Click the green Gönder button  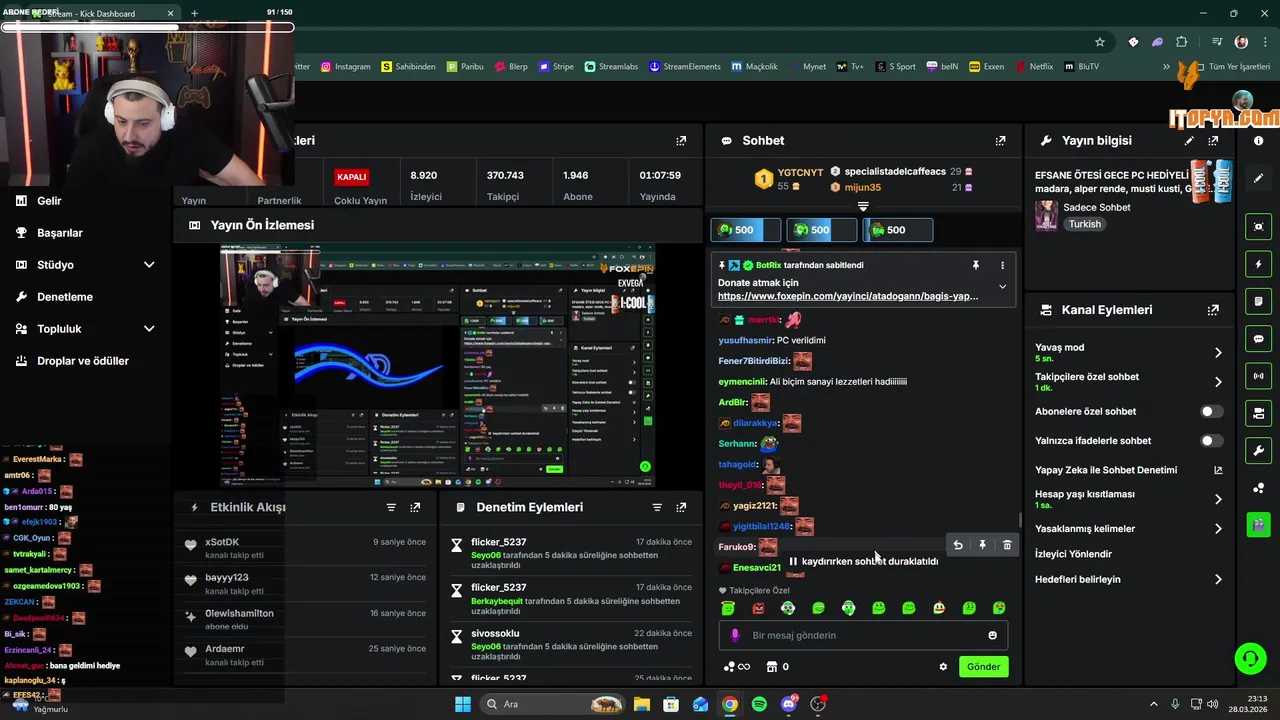click(983, 667)
